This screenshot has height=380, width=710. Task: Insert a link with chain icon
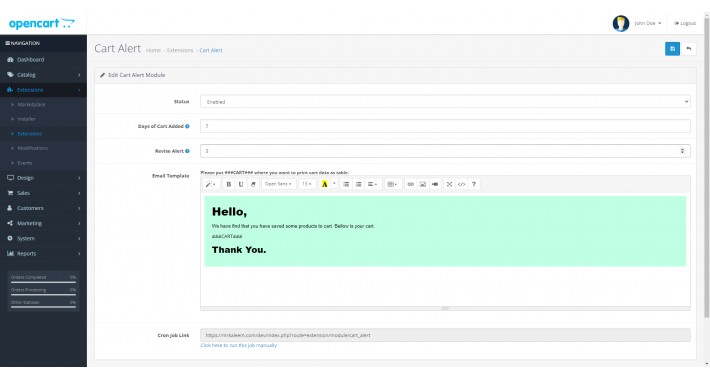pos(410,184)
